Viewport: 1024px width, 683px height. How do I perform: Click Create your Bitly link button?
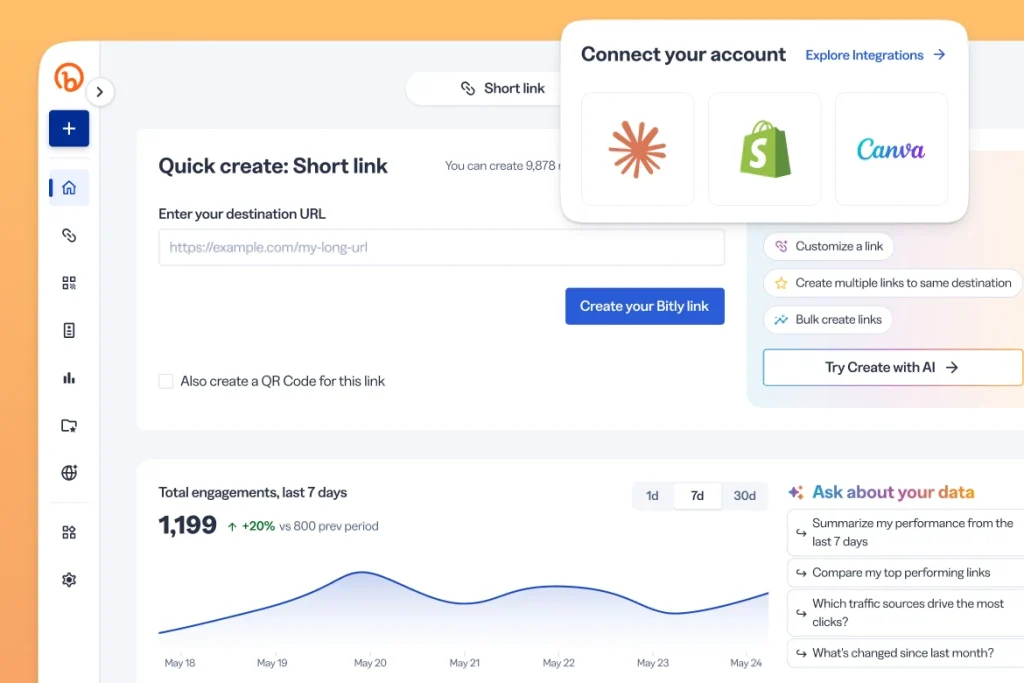click(645, 306)
